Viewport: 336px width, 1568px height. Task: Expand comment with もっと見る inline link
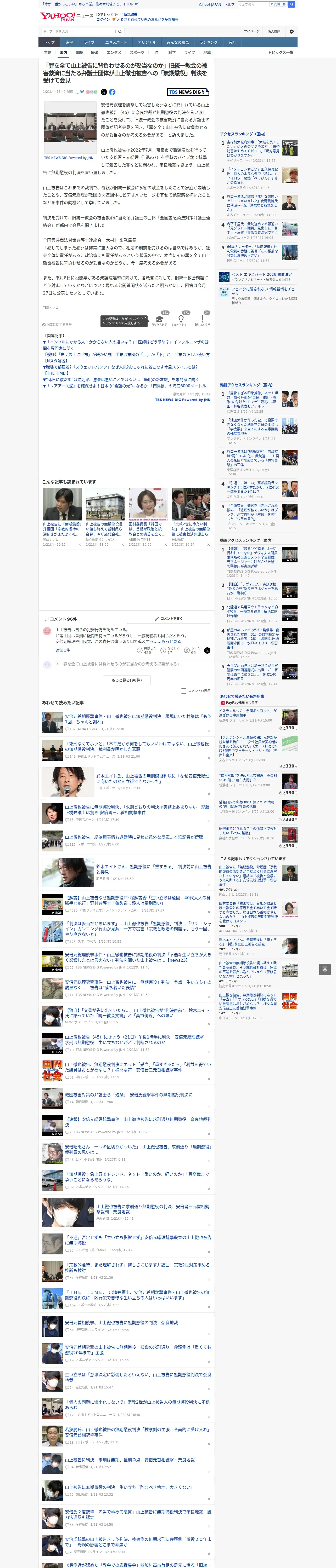(171, 642)
